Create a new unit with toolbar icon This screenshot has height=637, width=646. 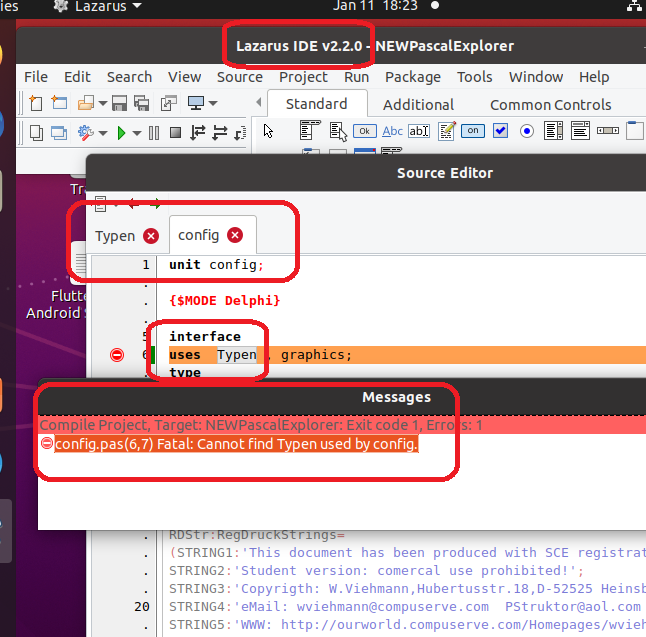coord(36,103)
